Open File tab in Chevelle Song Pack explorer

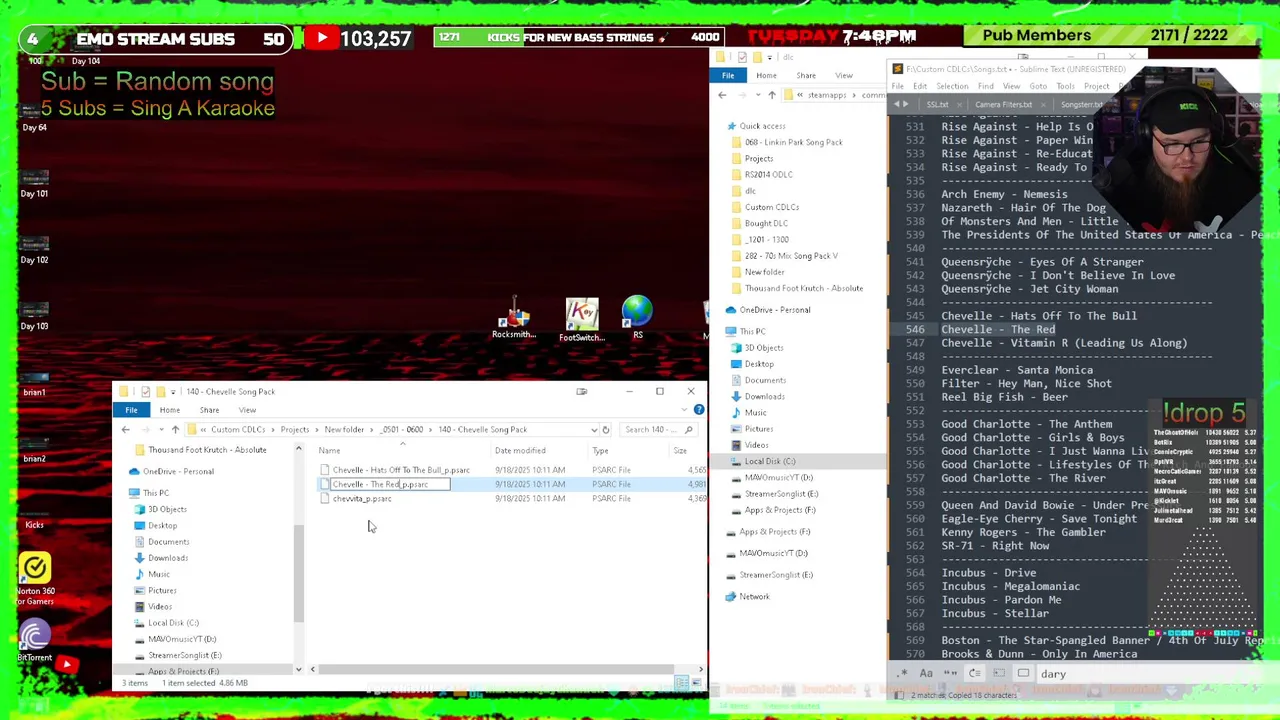[x=131, y=410]
